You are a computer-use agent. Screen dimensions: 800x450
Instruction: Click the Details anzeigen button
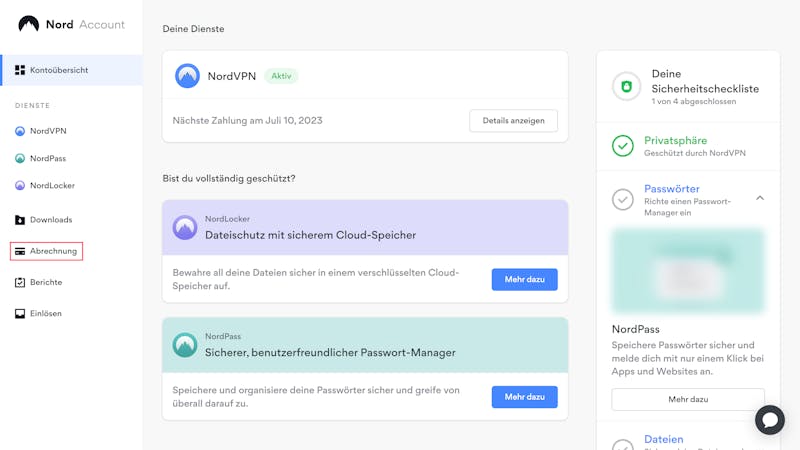[513, 121]
